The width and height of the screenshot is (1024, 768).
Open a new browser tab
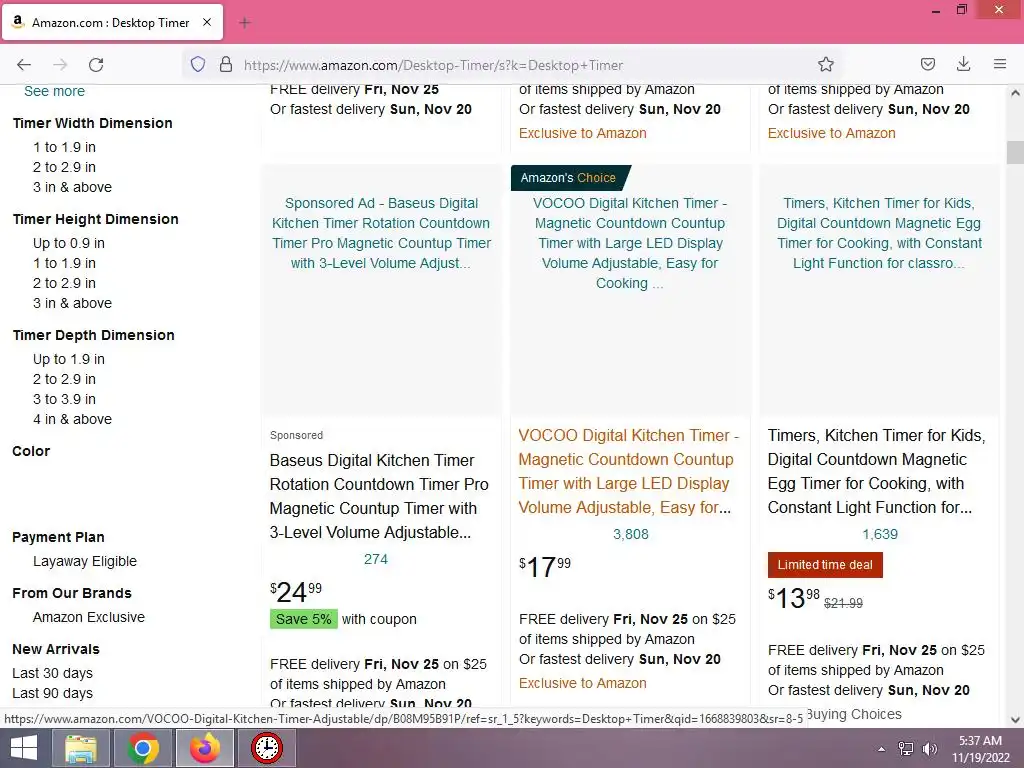[245, 23]
